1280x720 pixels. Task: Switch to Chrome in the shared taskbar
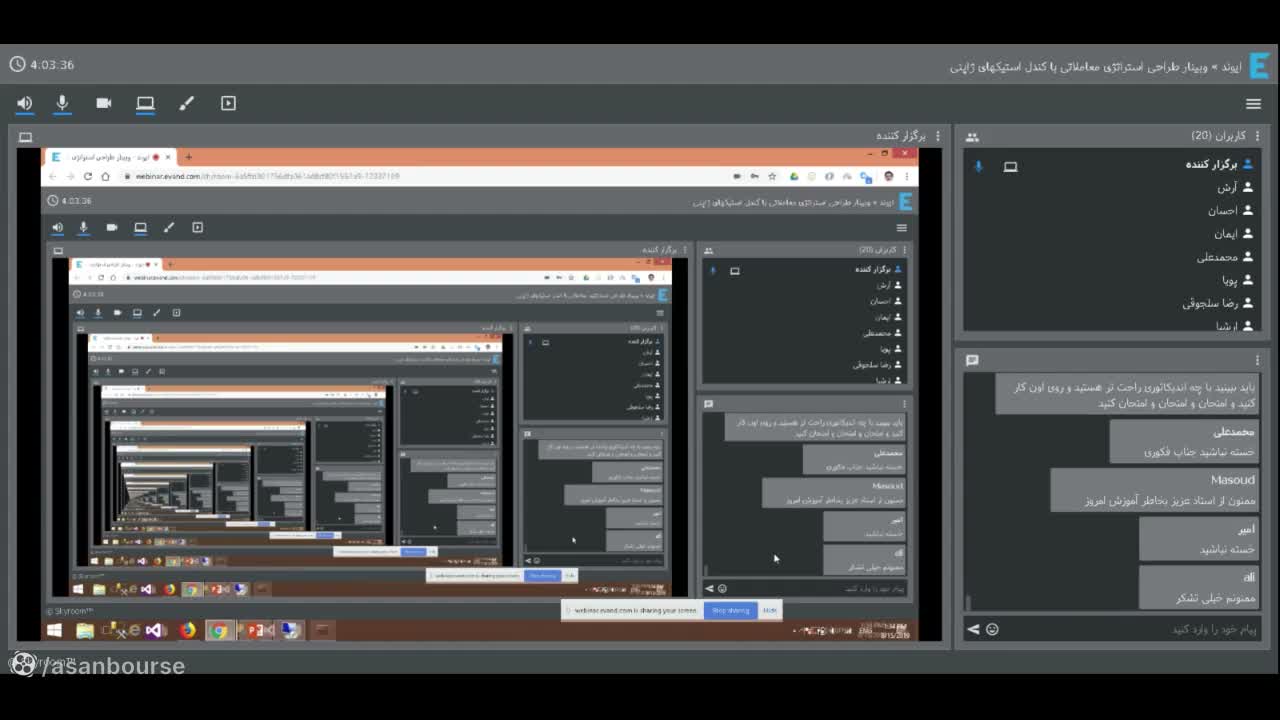coord(219,630)
